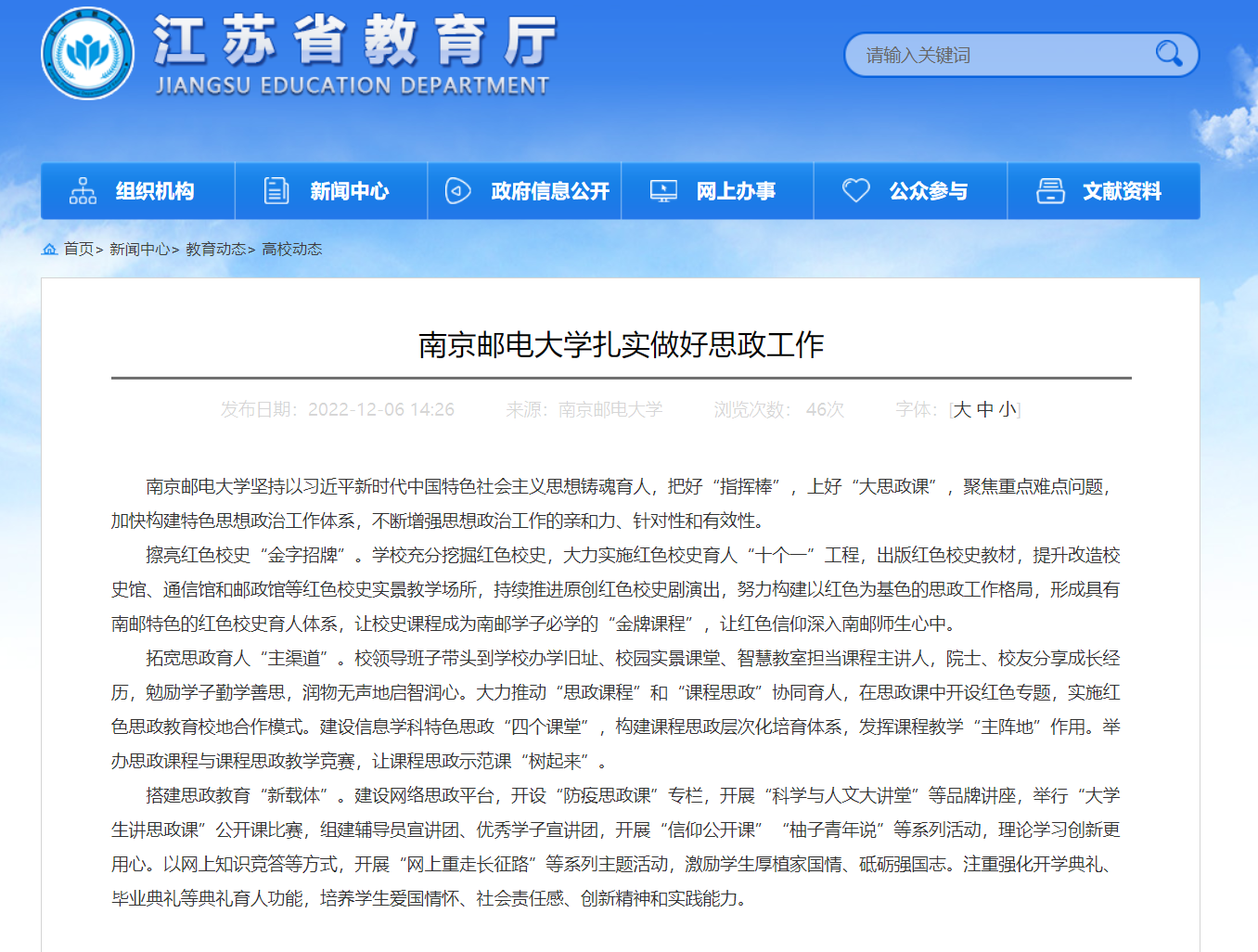Click the organization chart icon beside 组织机构

pyautogui.click(x=83, y=191)
